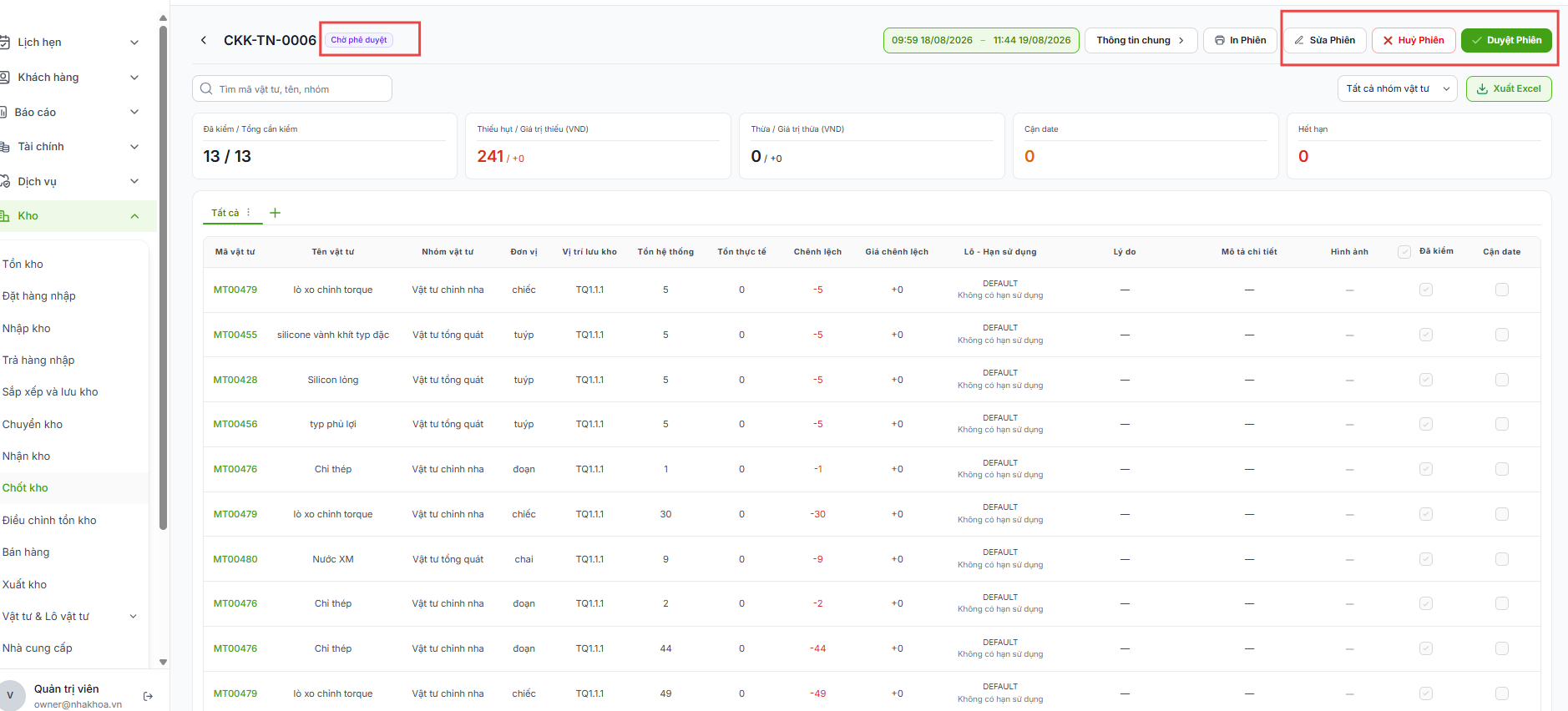Open material code MT00480 link
The width and height of the screenshot is (1568, 711).
[235, 559]
